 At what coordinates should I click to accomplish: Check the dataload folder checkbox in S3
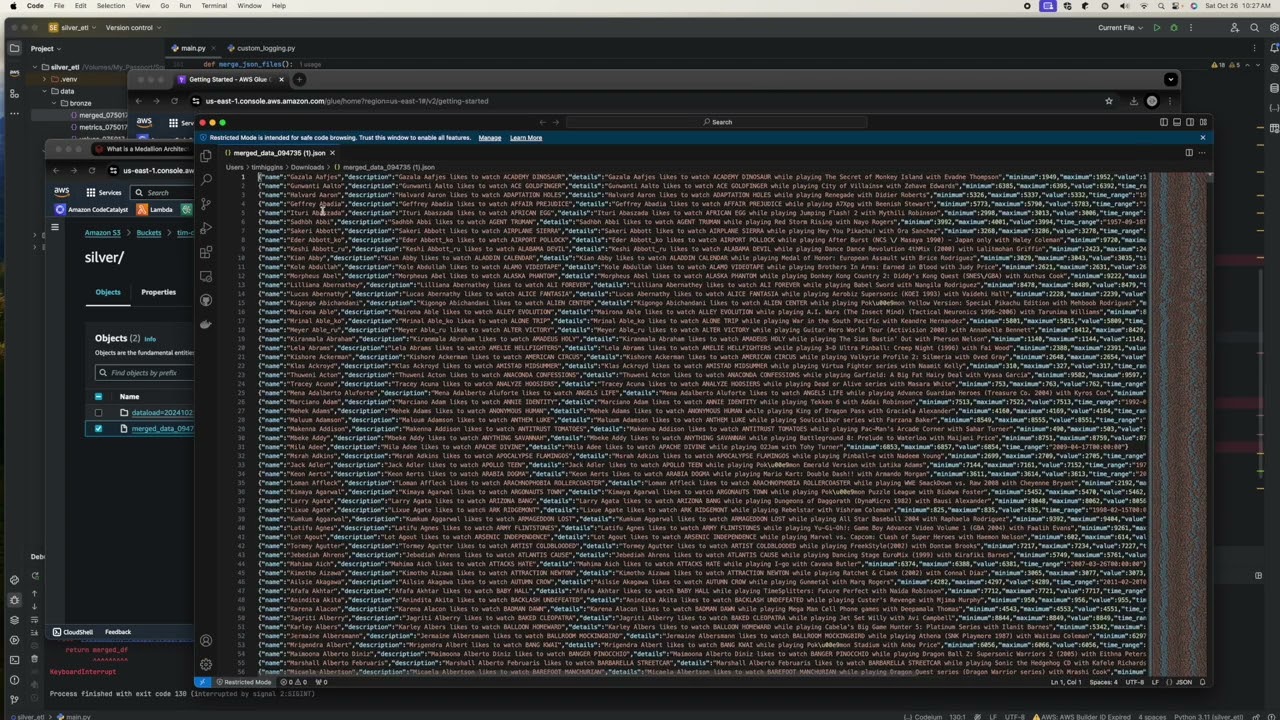[x=98, y=412]
